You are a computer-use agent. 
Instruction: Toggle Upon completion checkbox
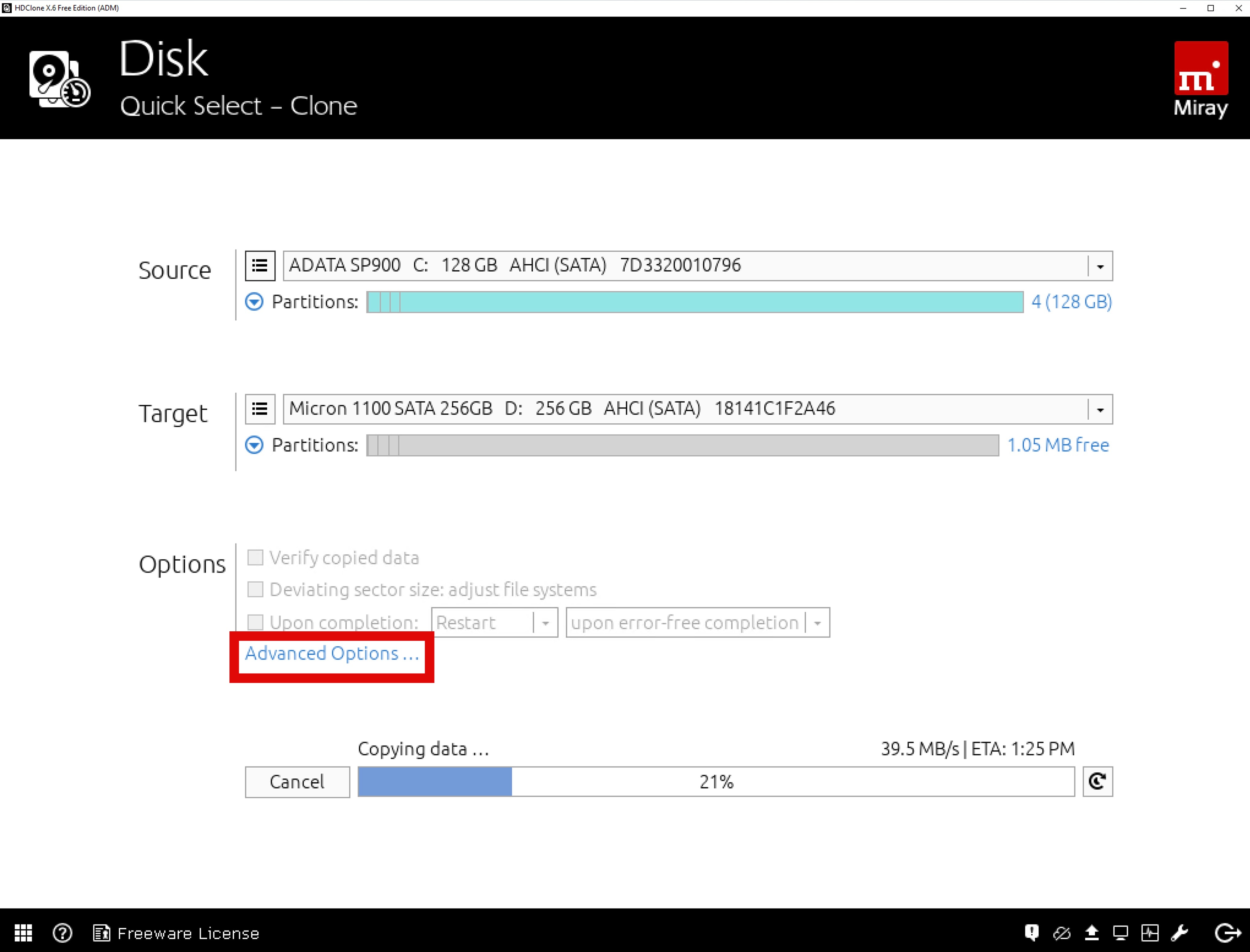pyautogui.click(x=255, y=621)
